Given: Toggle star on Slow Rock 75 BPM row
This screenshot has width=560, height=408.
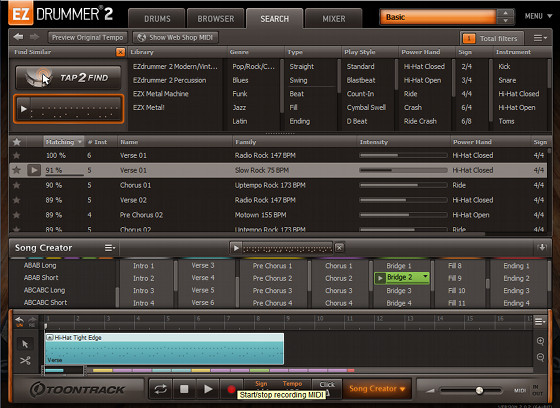Looking at the screenshot, I should click(16, 170).
